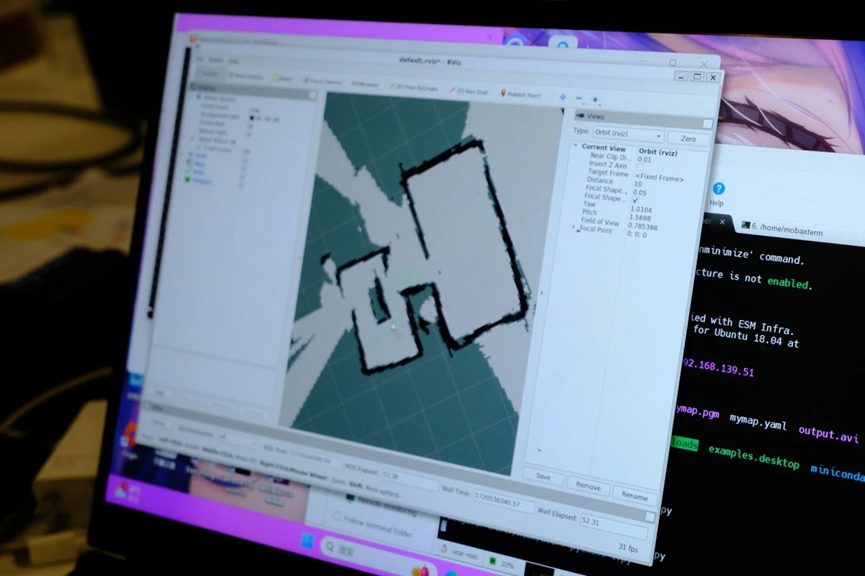This screenshot has width=865, height=576.
Task: Select the 2D Nav Goal tool
Action: 468,90
